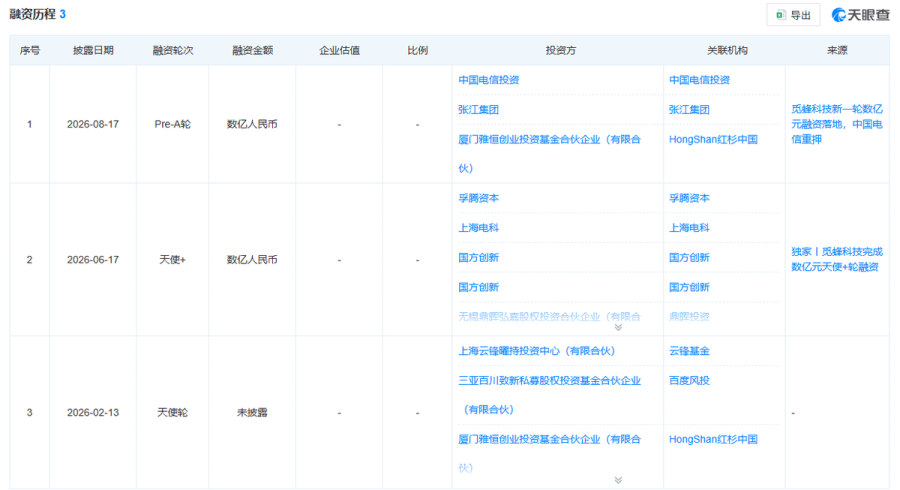
Task: Expand investor list in row 2
Action: (x=618, y=327)
